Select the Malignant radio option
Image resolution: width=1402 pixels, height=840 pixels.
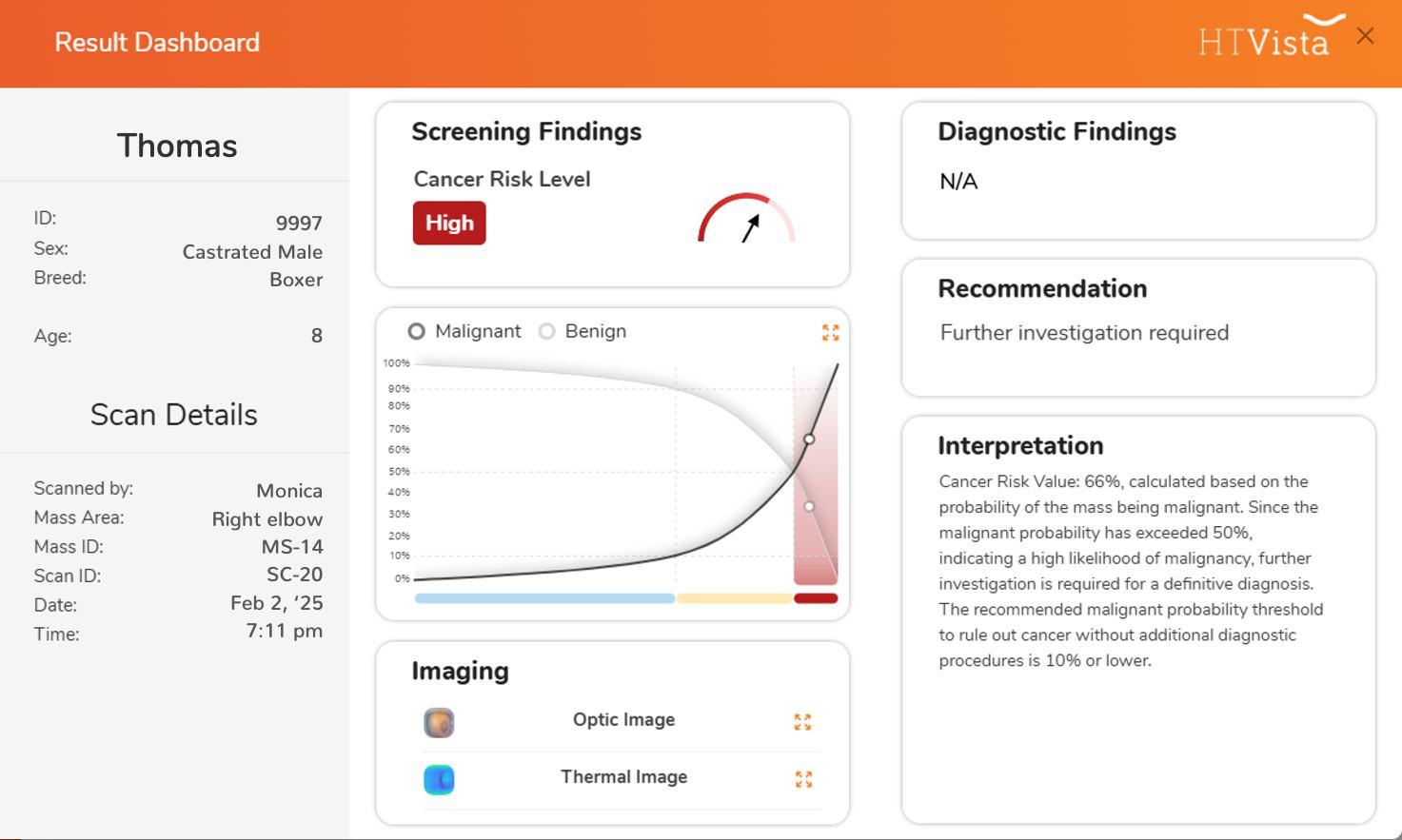pos(416,331)
